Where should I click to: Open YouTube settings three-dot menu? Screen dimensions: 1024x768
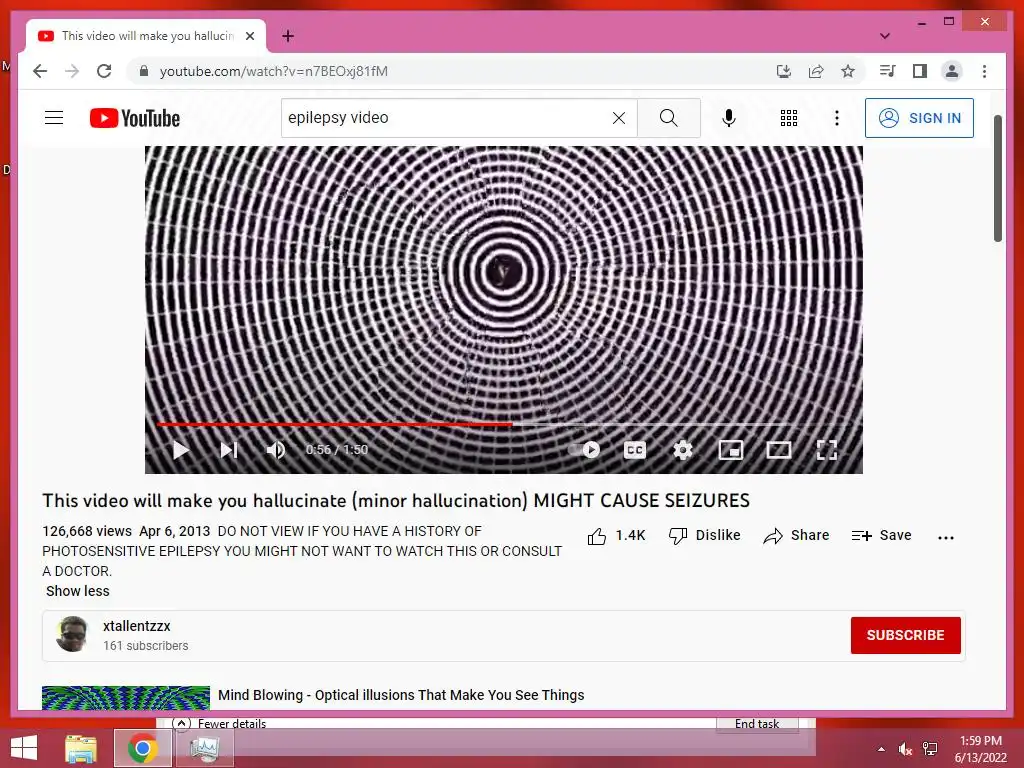point(837,118)
